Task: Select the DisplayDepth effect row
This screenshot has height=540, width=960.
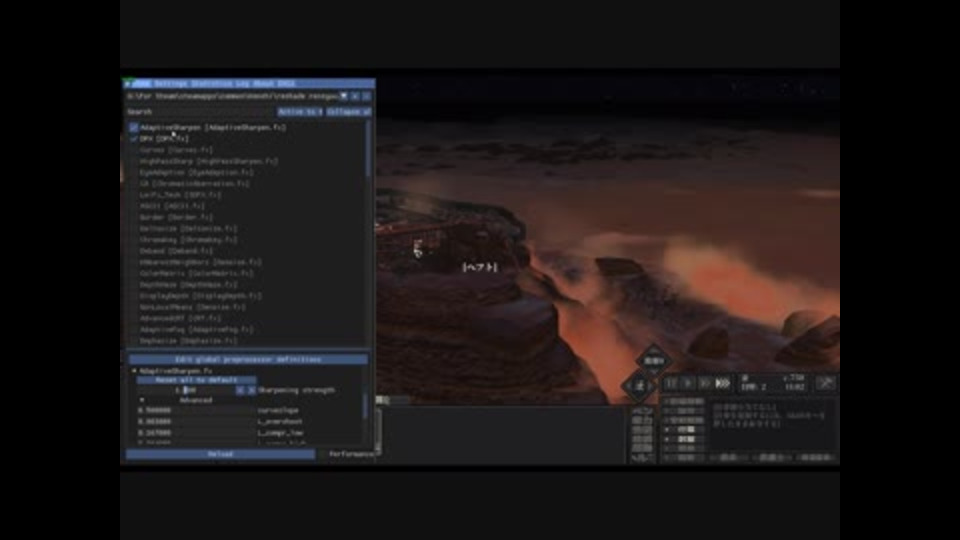Action: pyautogui.click(x=201, y=296)
